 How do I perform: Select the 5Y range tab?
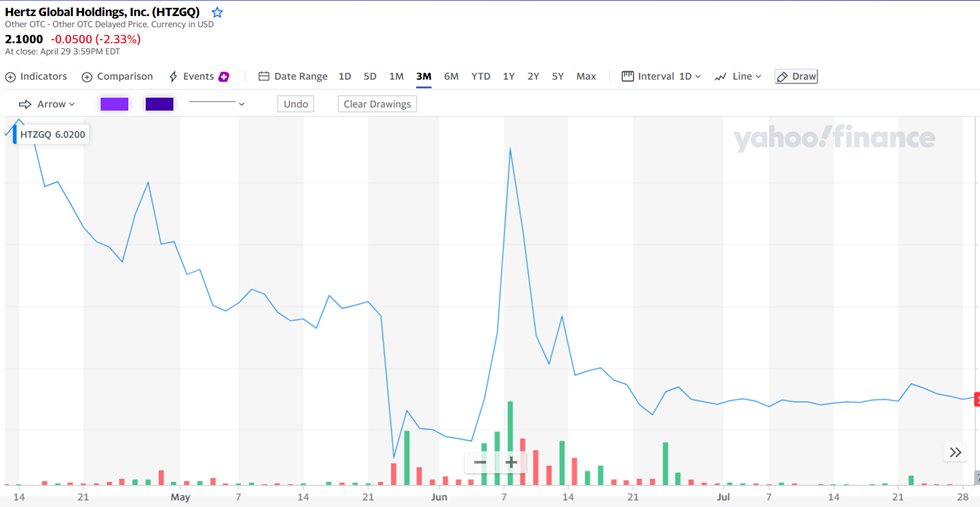pyautogui.click(x=558, y=76)
